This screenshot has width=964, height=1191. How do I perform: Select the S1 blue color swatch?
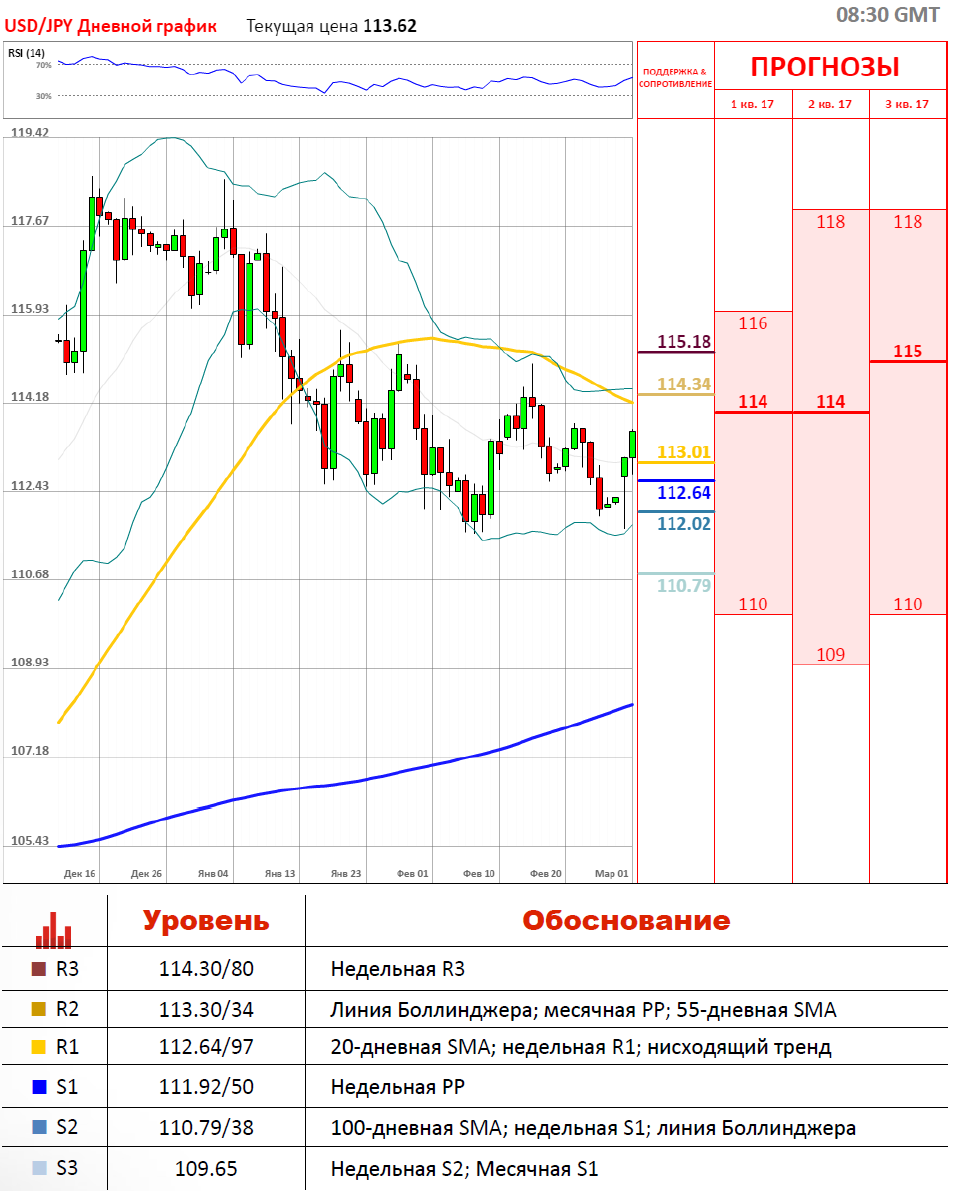coord(39,1088)
